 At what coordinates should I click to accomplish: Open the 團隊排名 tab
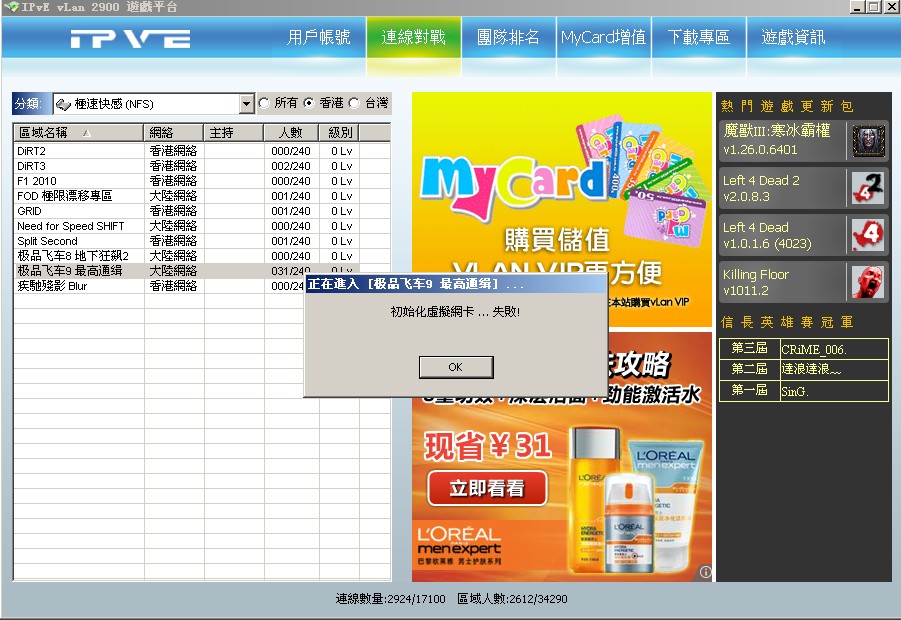point(509,37)
